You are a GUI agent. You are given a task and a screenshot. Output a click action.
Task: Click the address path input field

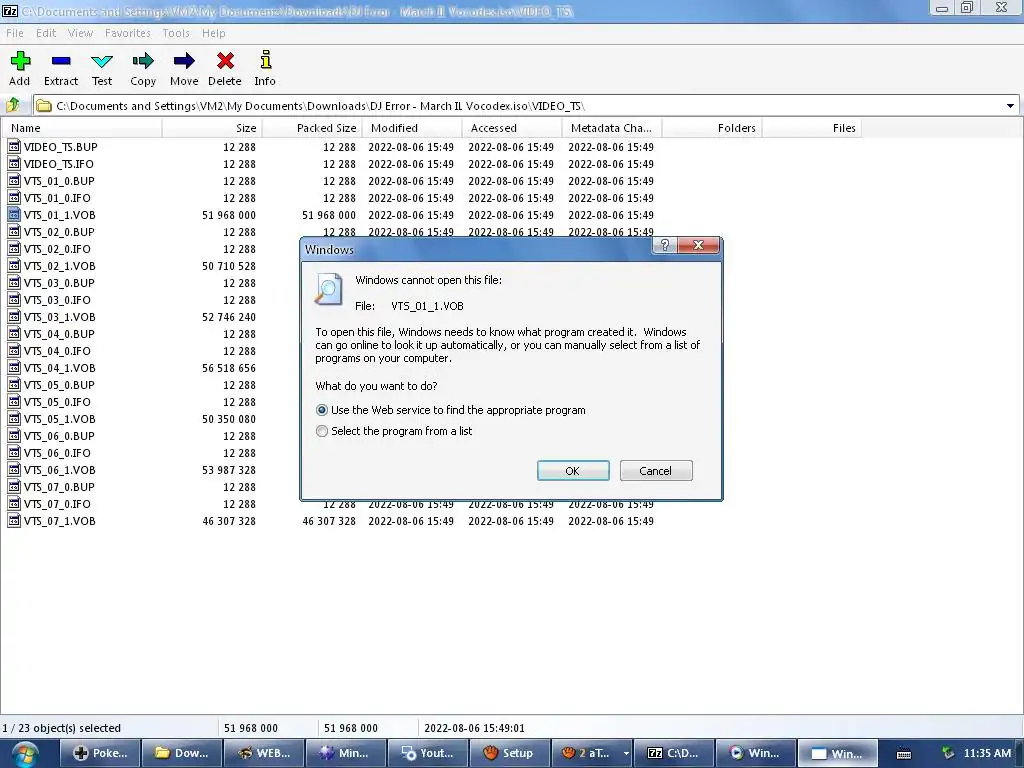(525, 106)
